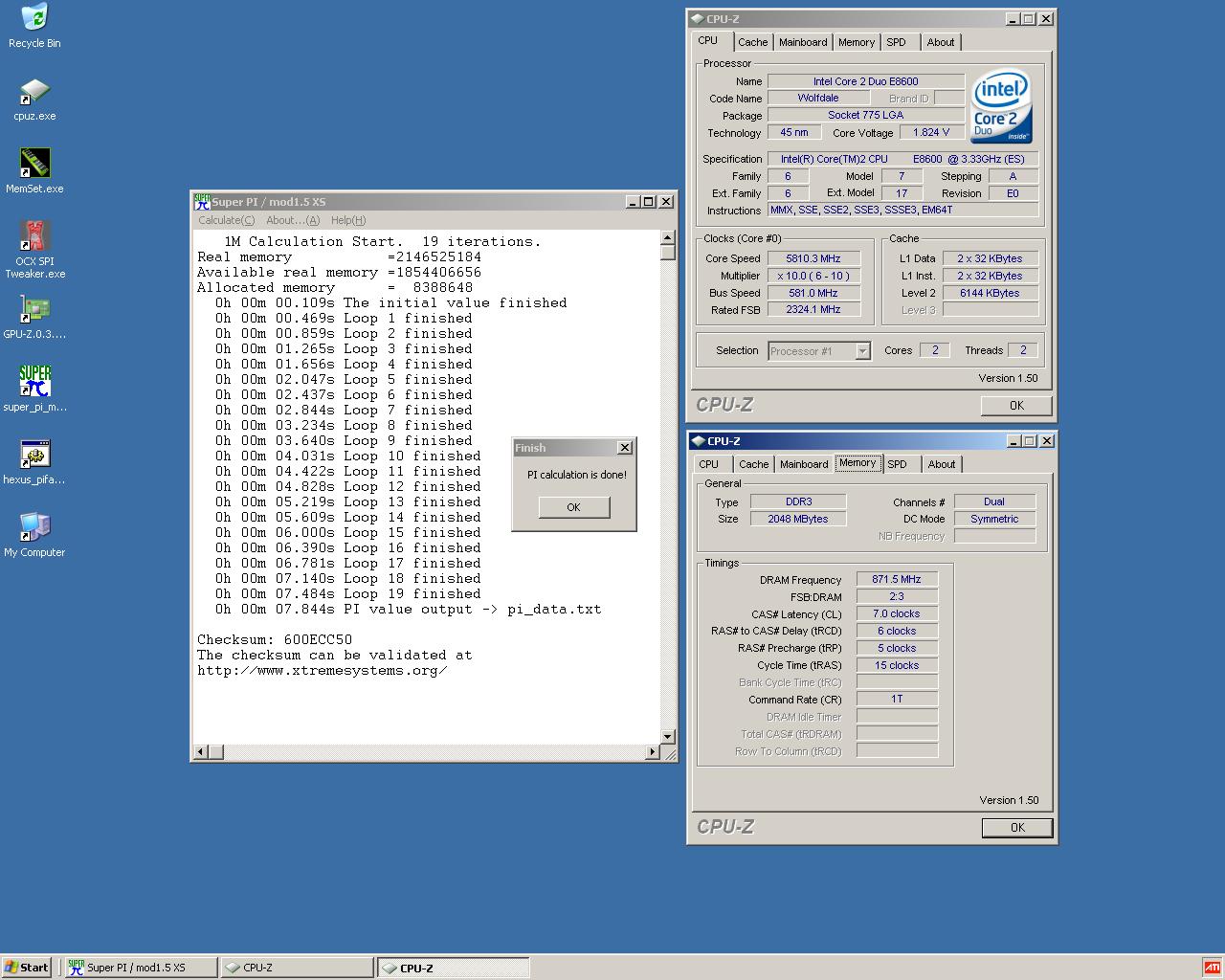The width and height of the screenshot is (1225, 980).
Task: Select the MemSet.exe desktop icon
Action: [x=34, y=171]
